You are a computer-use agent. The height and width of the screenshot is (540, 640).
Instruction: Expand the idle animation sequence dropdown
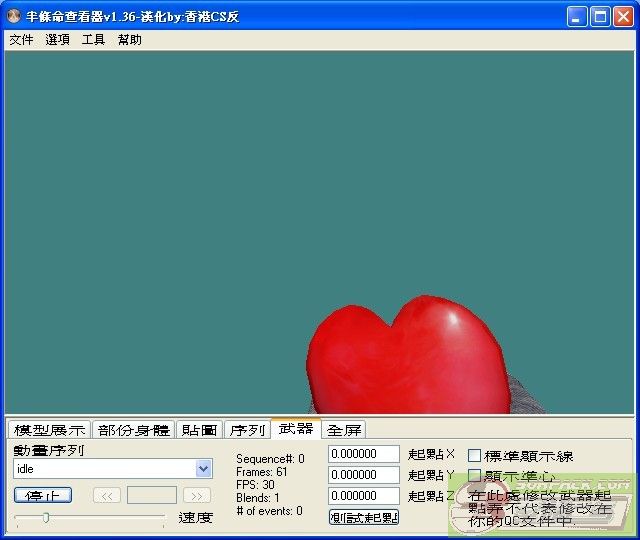coord(204,469)
